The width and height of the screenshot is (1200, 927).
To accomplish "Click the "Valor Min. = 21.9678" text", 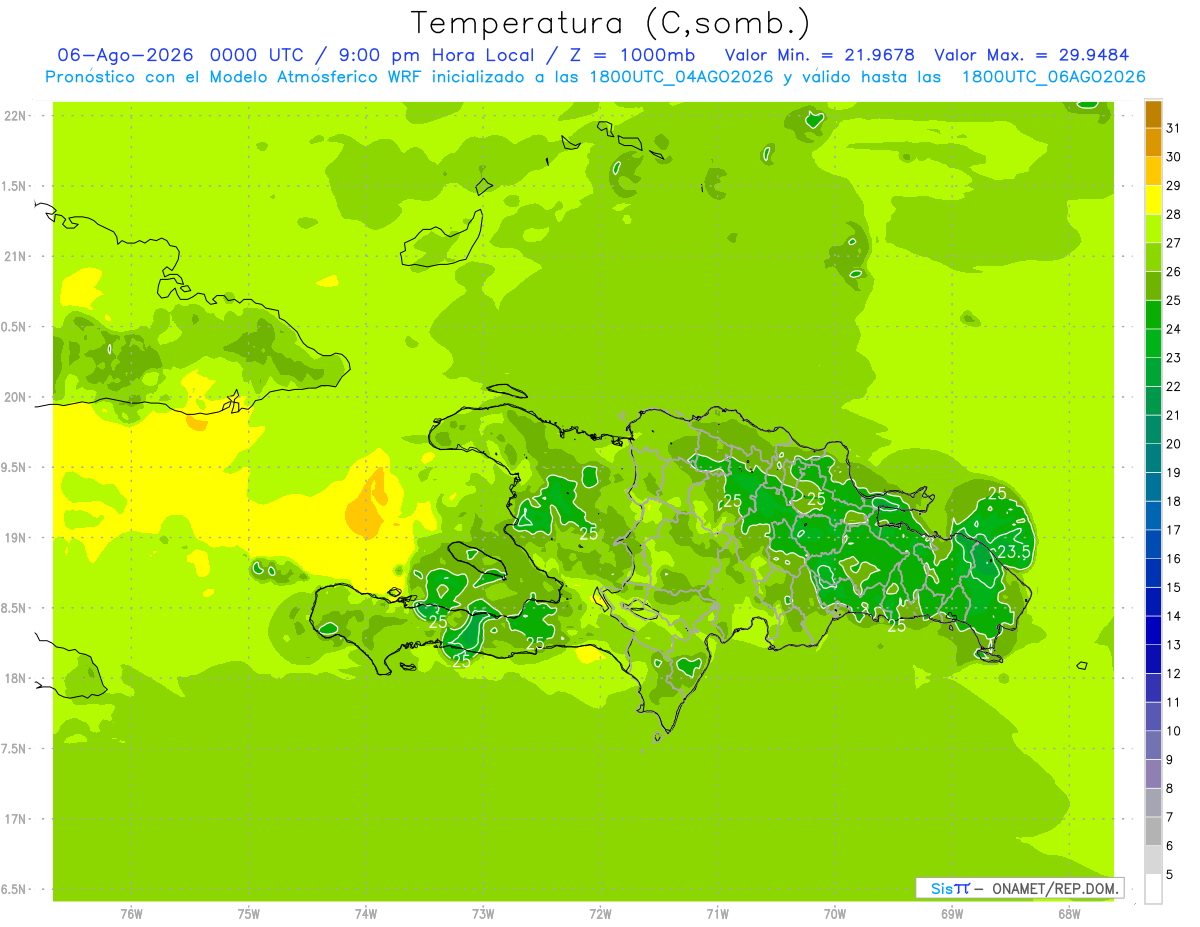I will click(820, 55).
